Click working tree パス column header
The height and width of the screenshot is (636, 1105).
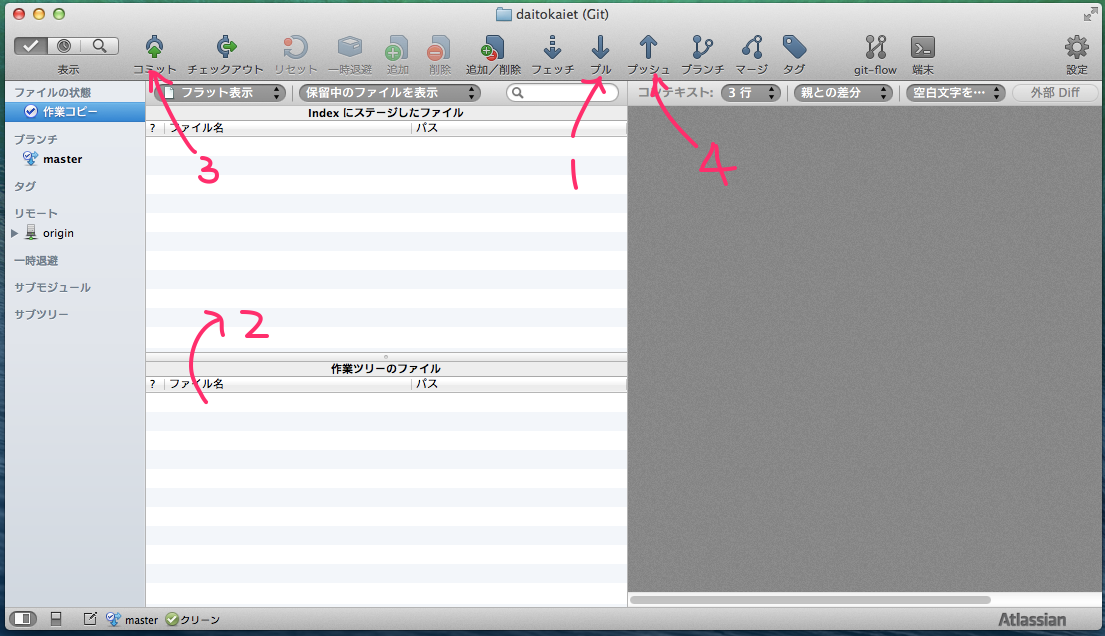coord(519,384)
